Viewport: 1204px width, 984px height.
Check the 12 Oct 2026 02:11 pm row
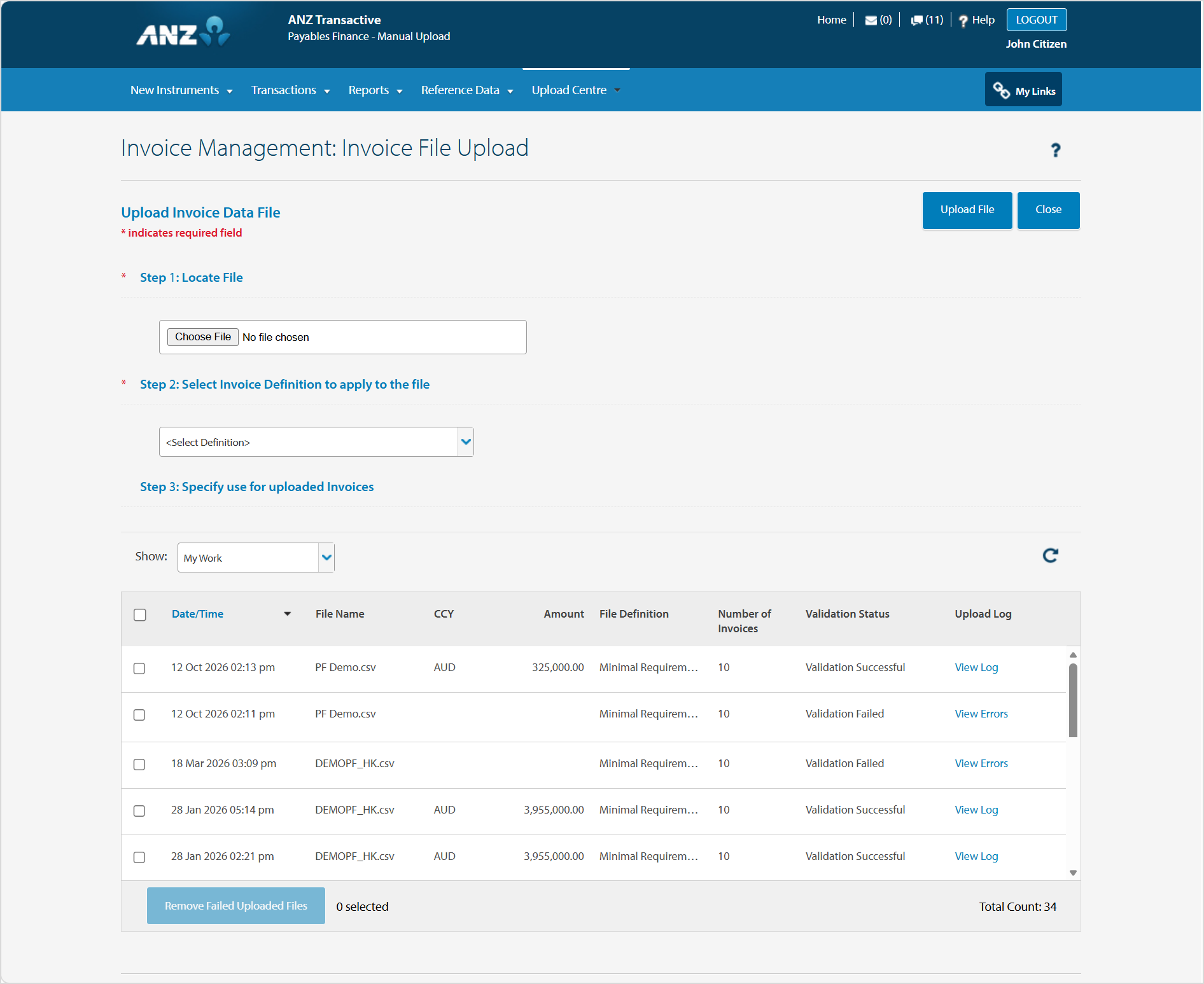139,715
